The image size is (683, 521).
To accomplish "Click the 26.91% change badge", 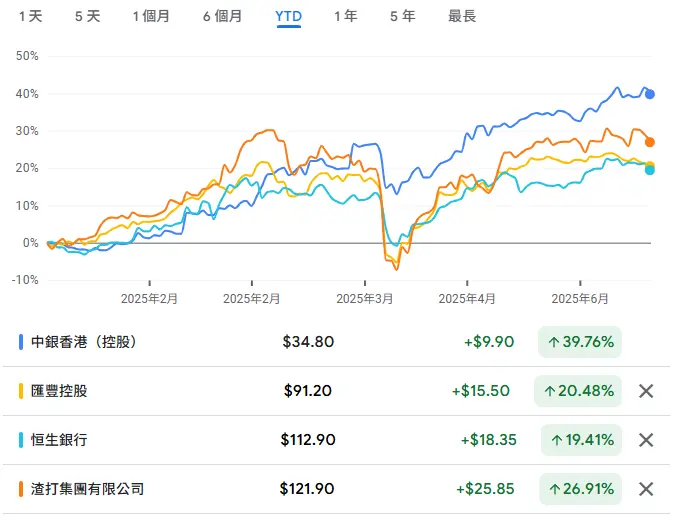I will pos(581,489).
